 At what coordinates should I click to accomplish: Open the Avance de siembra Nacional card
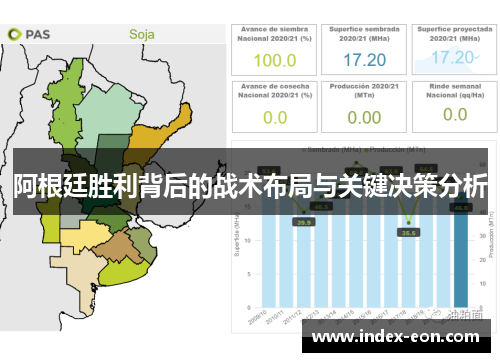click(274, 50)
